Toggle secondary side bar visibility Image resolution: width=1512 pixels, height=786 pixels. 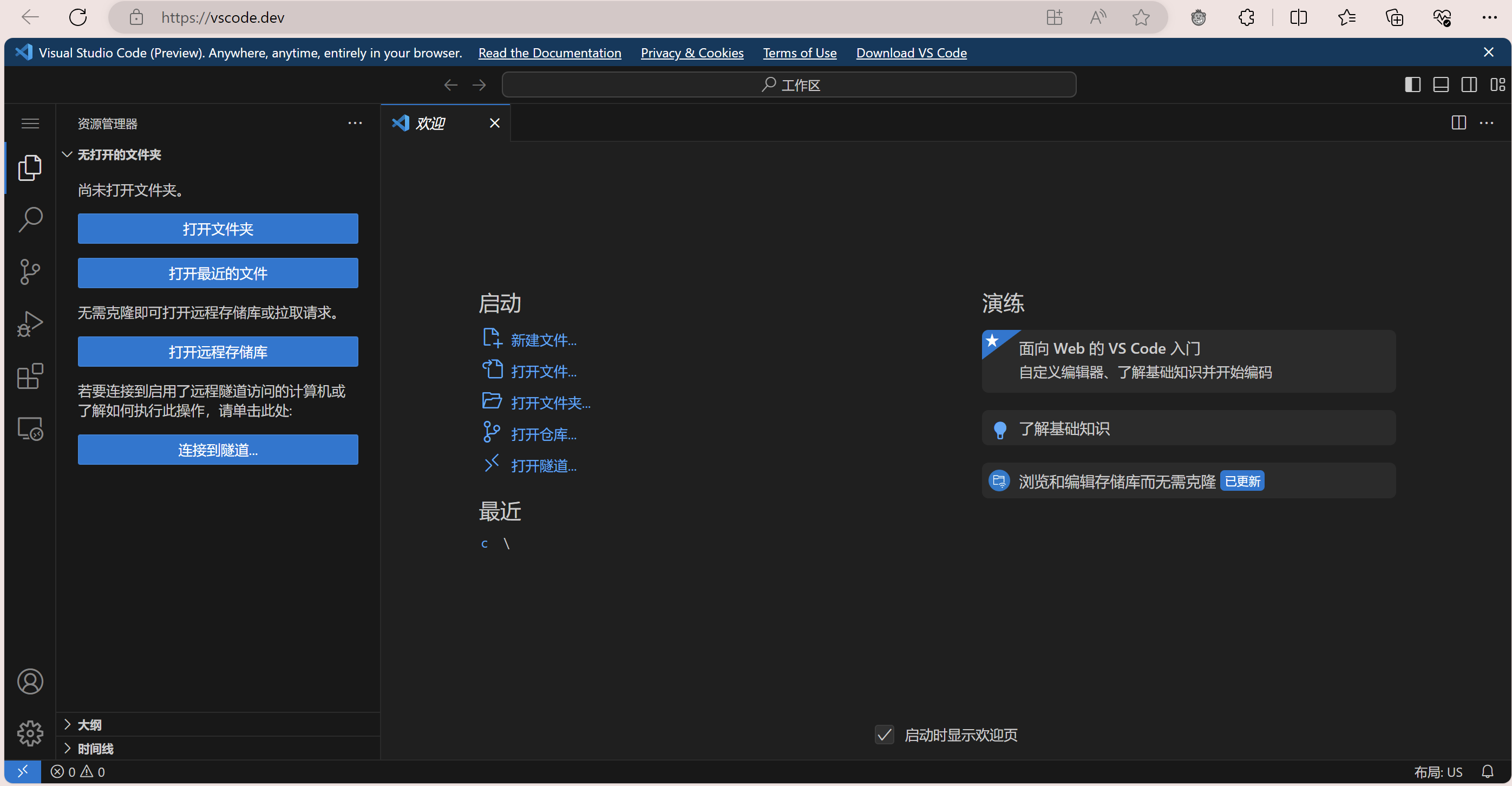pos(1469,85)
